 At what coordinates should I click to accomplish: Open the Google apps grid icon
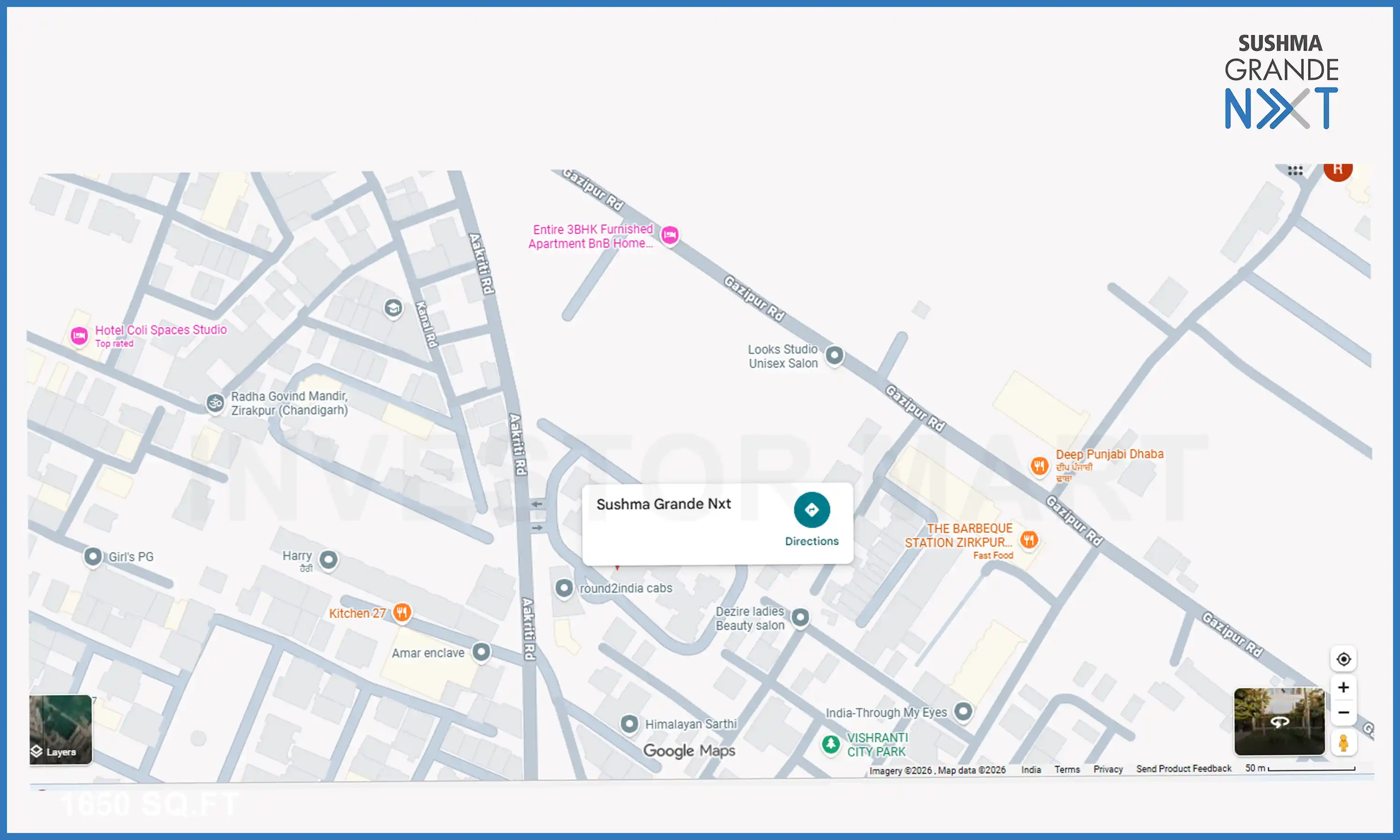point(1295,170)
